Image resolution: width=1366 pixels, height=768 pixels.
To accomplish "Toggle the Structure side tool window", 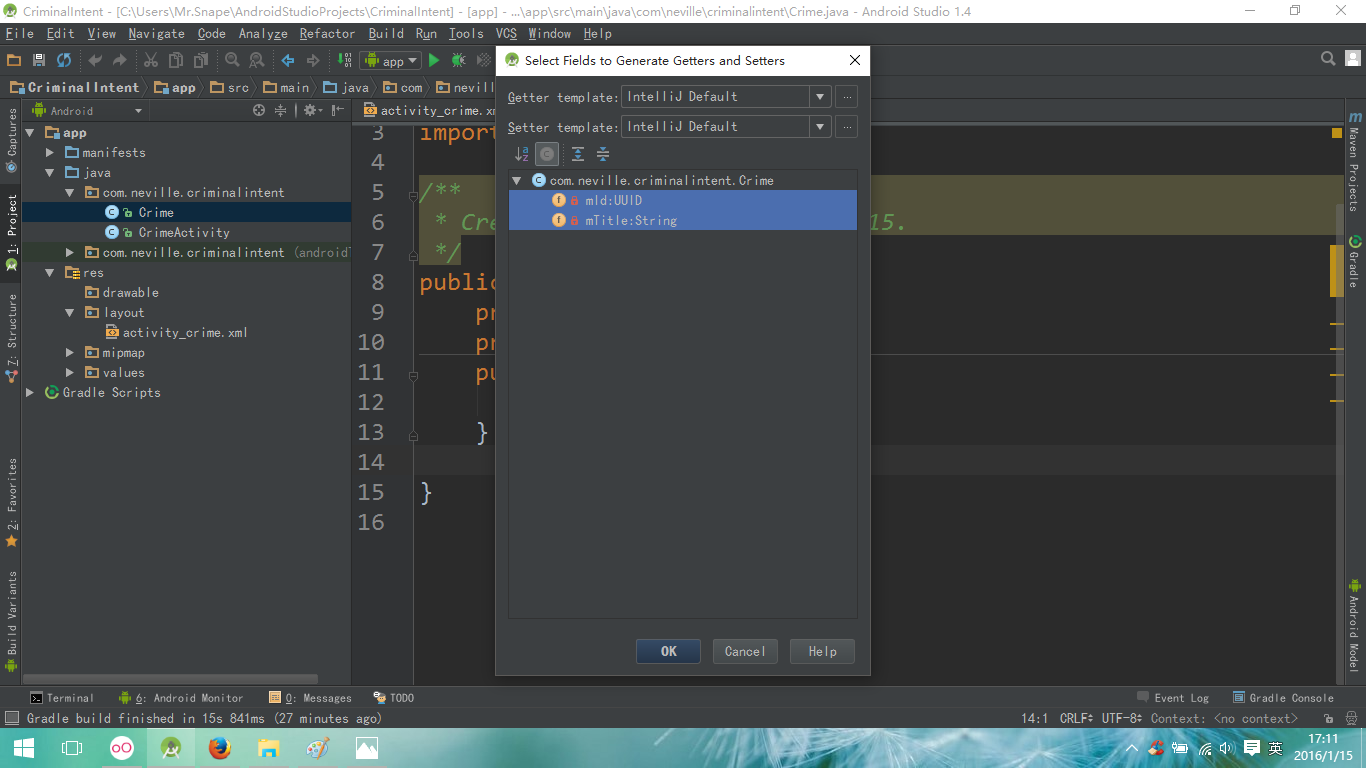I will (x=11, y=338).
